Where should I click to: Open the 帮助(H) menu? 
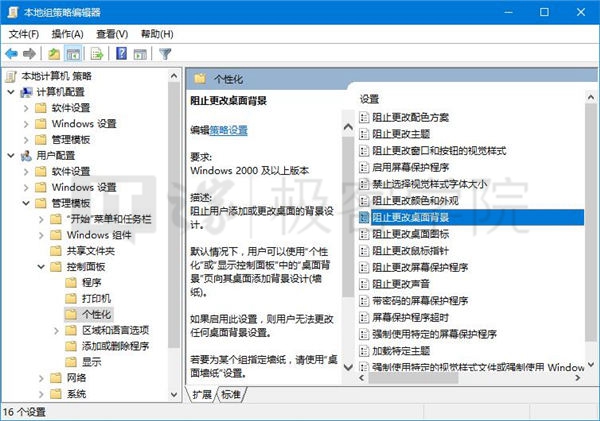coord(157,34)
